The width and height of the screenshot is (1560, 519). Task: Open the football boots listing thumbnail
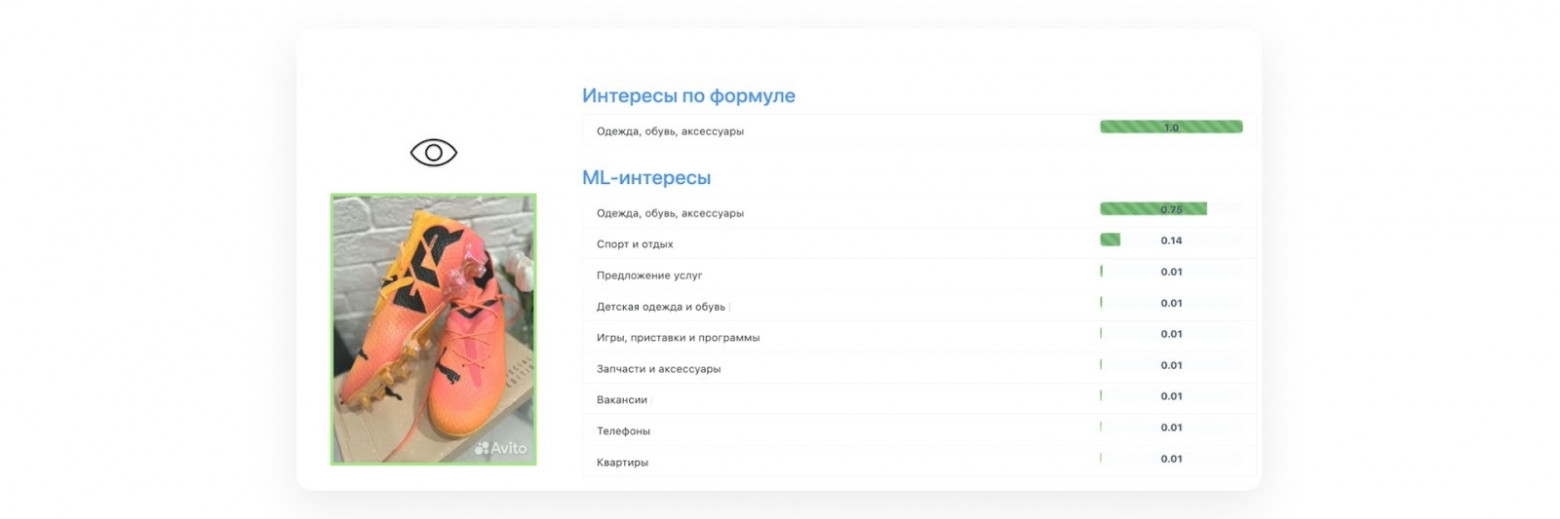click(434, 330)
